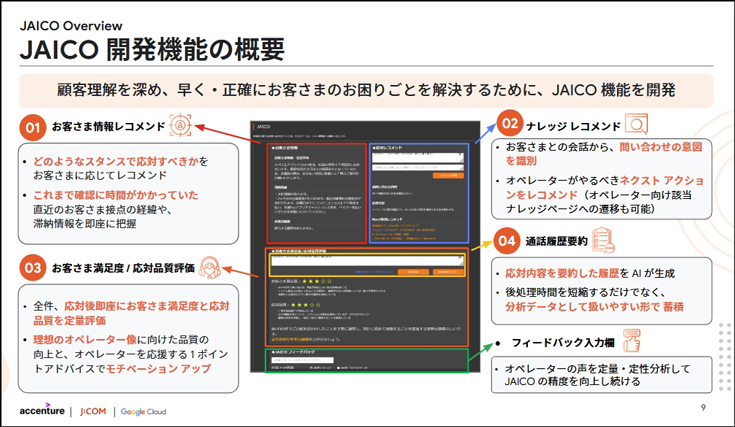Click the red text 応対内容を要約した履歴
The image size is (735, 427).
point(562,273)
